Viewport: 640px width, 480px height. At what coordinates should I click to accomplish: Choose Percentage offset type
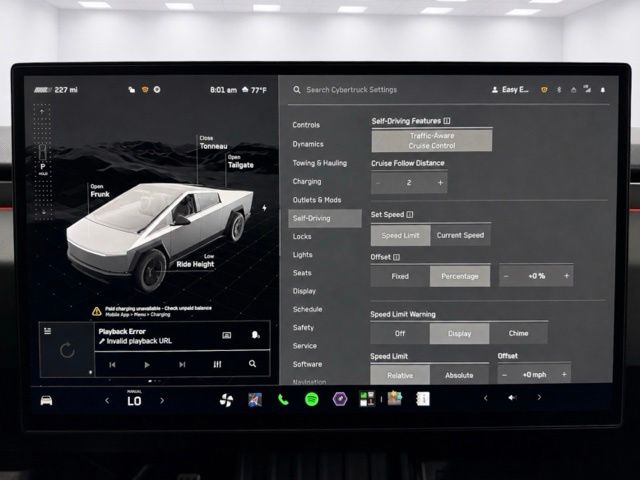460,276
